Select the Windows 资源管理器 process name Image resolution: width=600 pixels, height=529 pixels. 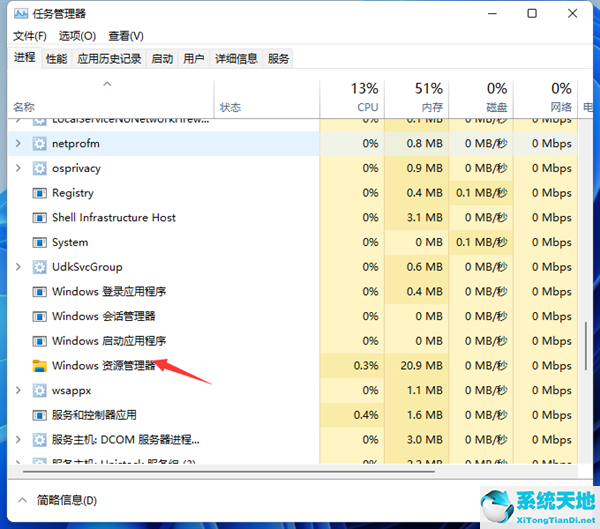point(104,366)
